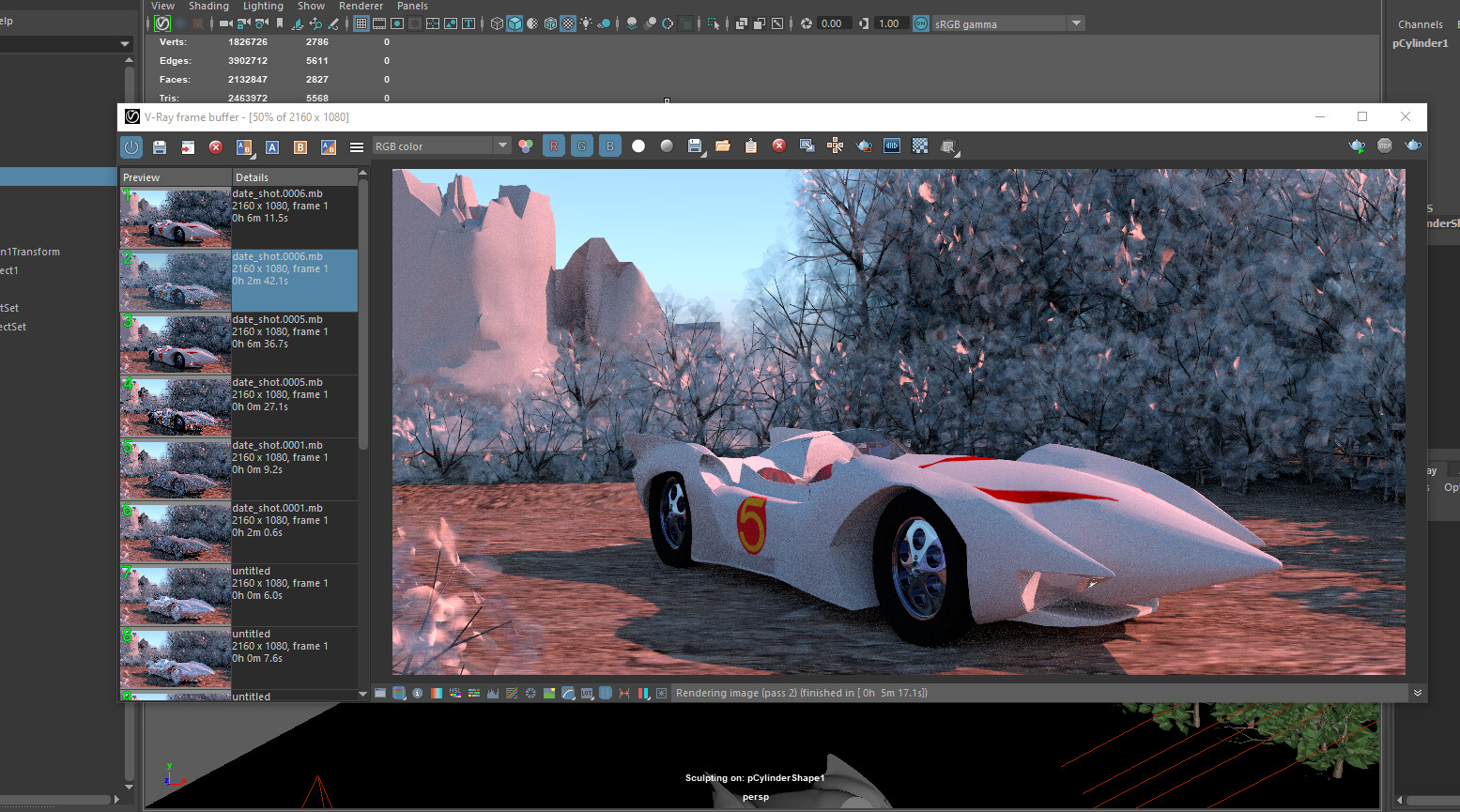1460x812 pixels.
Task: Click rightmost render teapot icon
Action: coord(1413,146)
